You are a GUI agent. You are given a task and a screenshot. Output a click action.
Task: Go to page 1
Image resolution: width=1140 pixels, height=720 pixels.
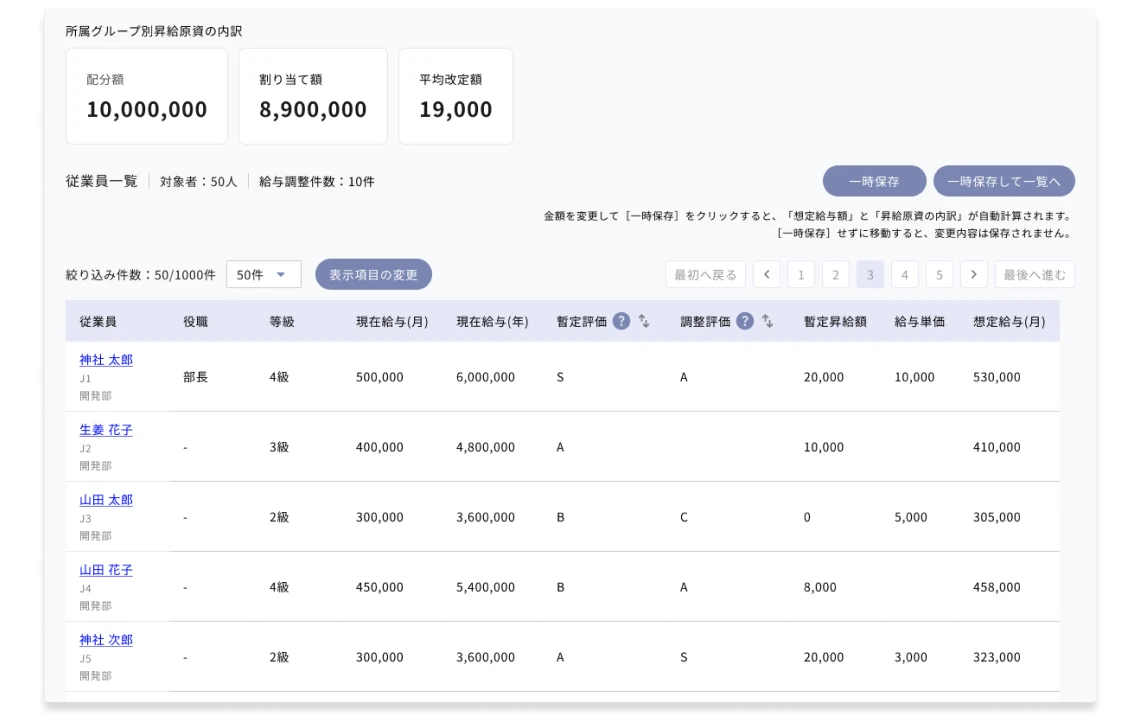pyautogui.click(x=801, y=274)
